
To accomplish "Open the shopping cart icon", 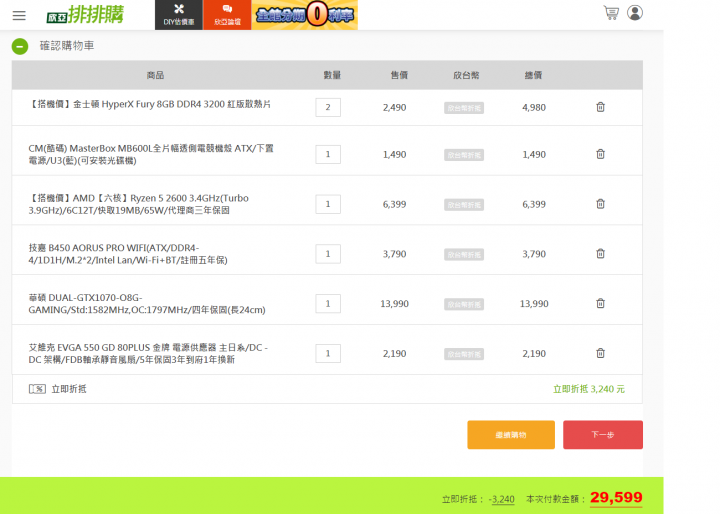I will click(611, 13).
